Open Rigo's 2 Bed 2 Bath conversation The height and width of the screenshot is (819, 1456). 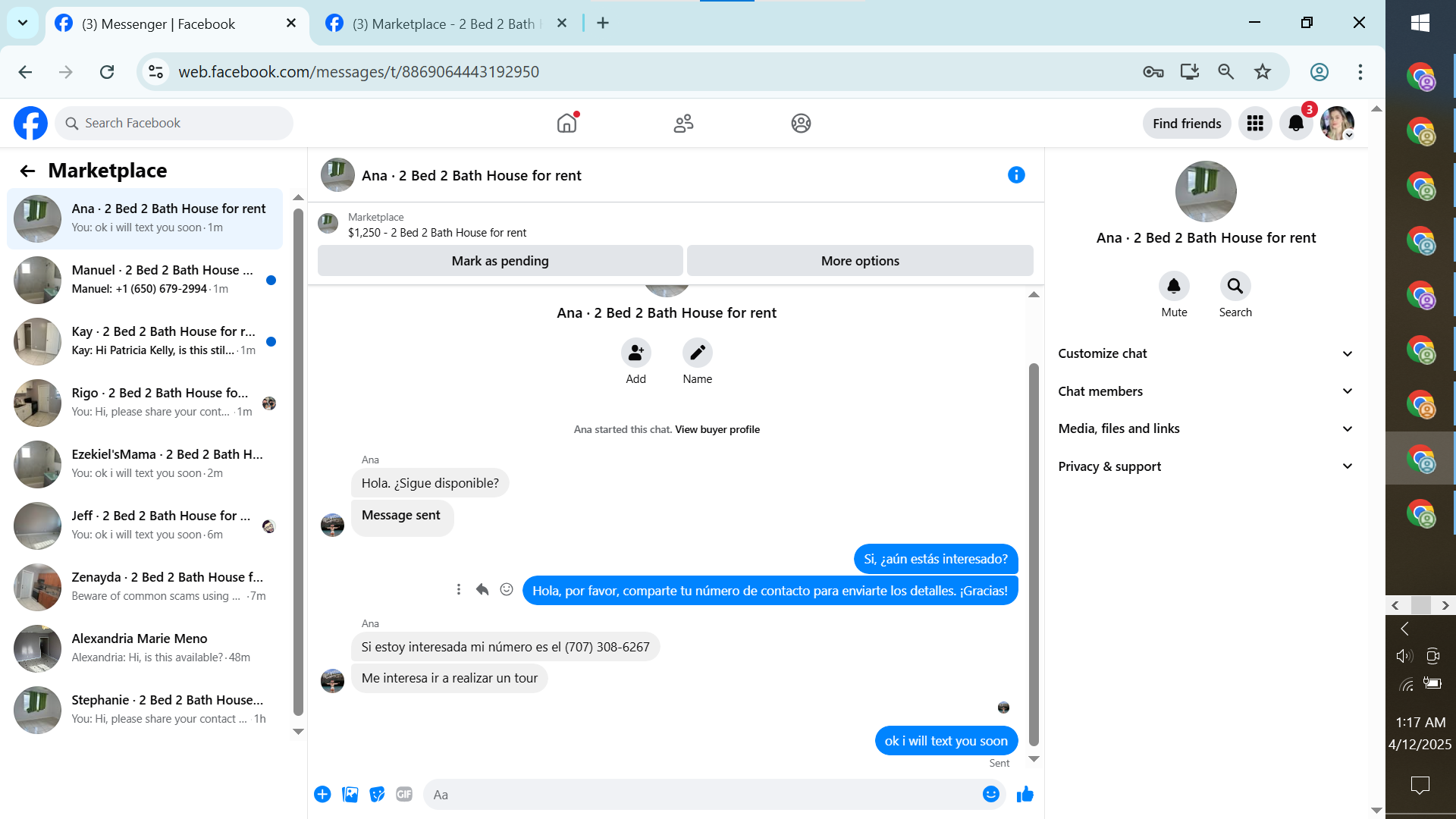(145, 403)
